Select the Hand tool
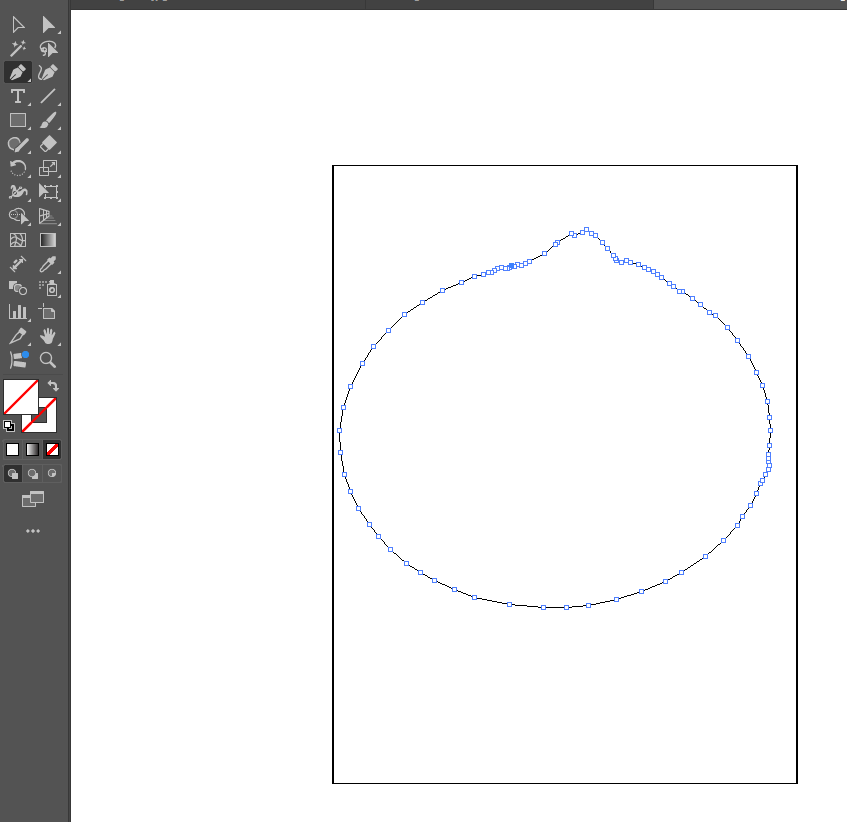This screenshot has height=822, width=847. point(48,336)
